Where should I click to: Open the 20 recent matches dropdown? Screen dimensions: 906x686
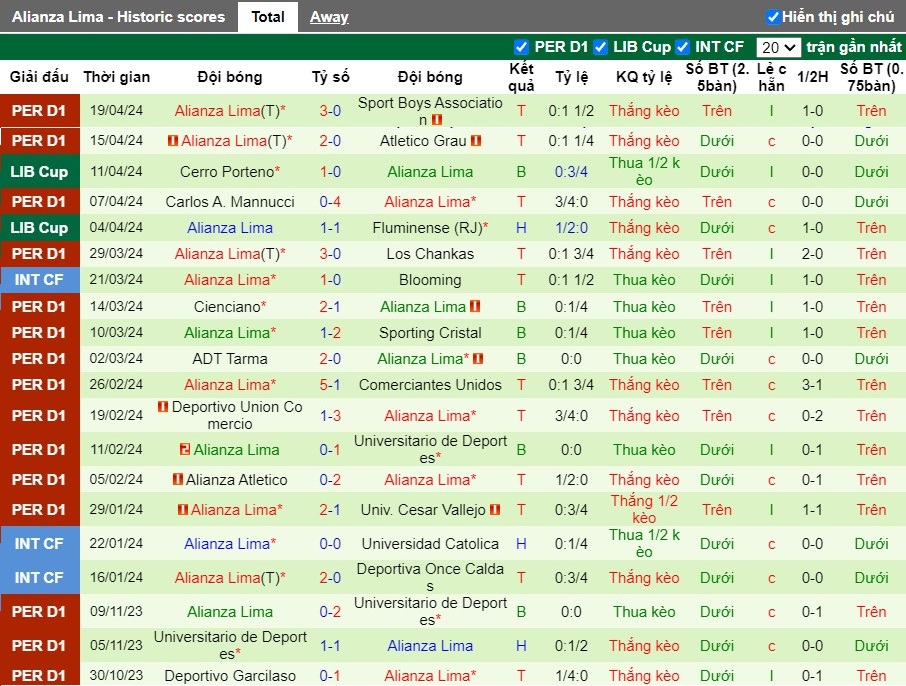pos(778,47)
